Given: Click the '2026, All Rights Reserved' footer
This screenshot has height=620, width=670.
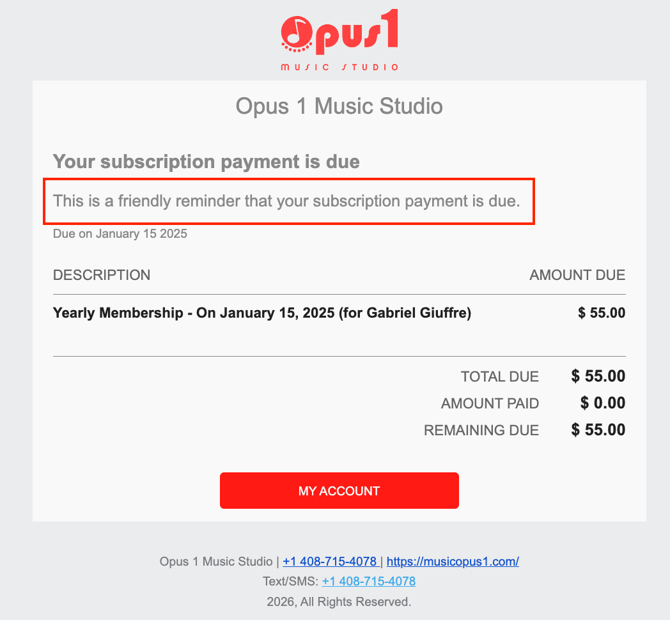Looking at the screenshot, I should 339,602.
